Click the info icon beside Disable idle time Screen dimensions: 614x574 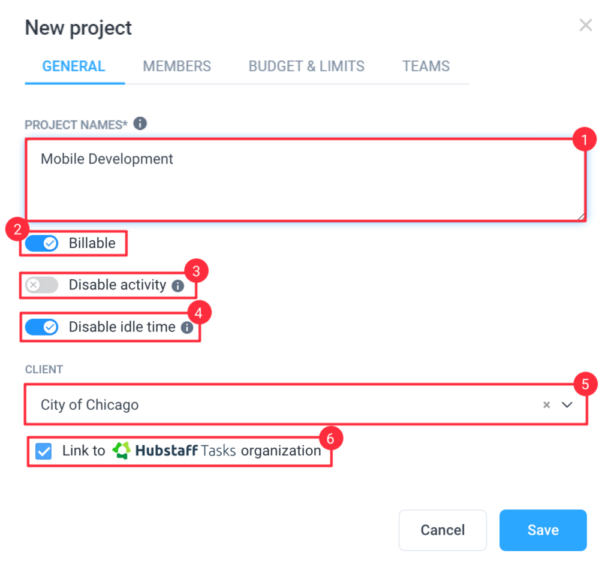pos(187,327)
